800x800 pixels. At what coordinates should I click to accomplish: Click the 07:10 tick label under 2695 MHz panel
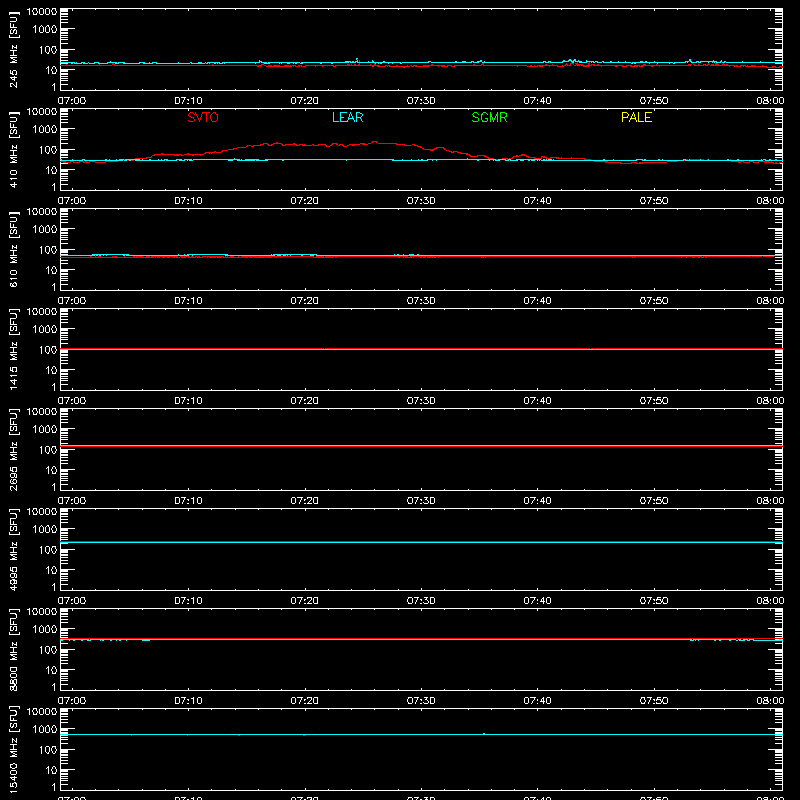(x=188, y=501)
